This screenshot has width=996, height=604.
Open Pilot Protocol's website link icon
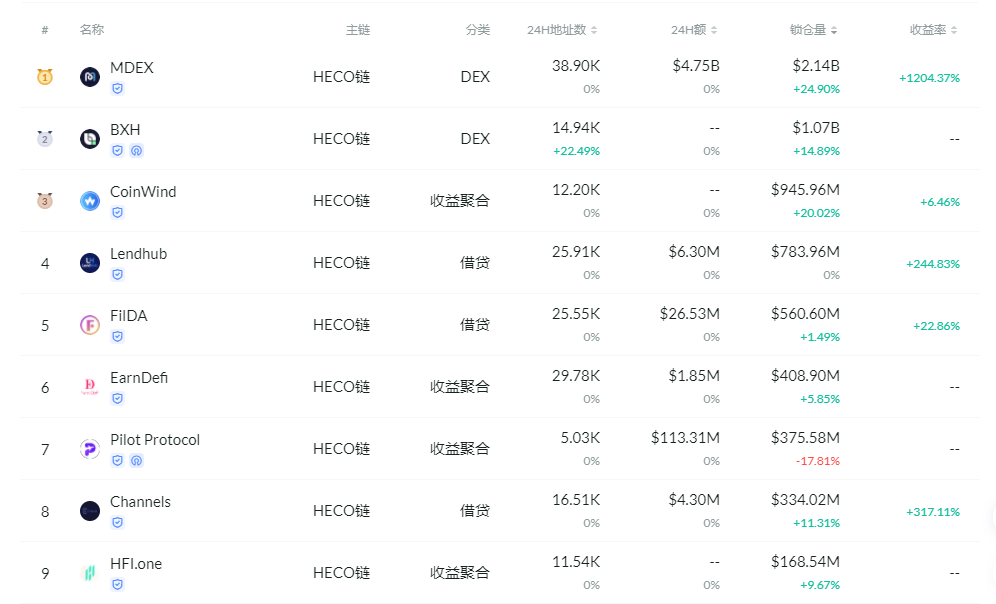point(135,460)
